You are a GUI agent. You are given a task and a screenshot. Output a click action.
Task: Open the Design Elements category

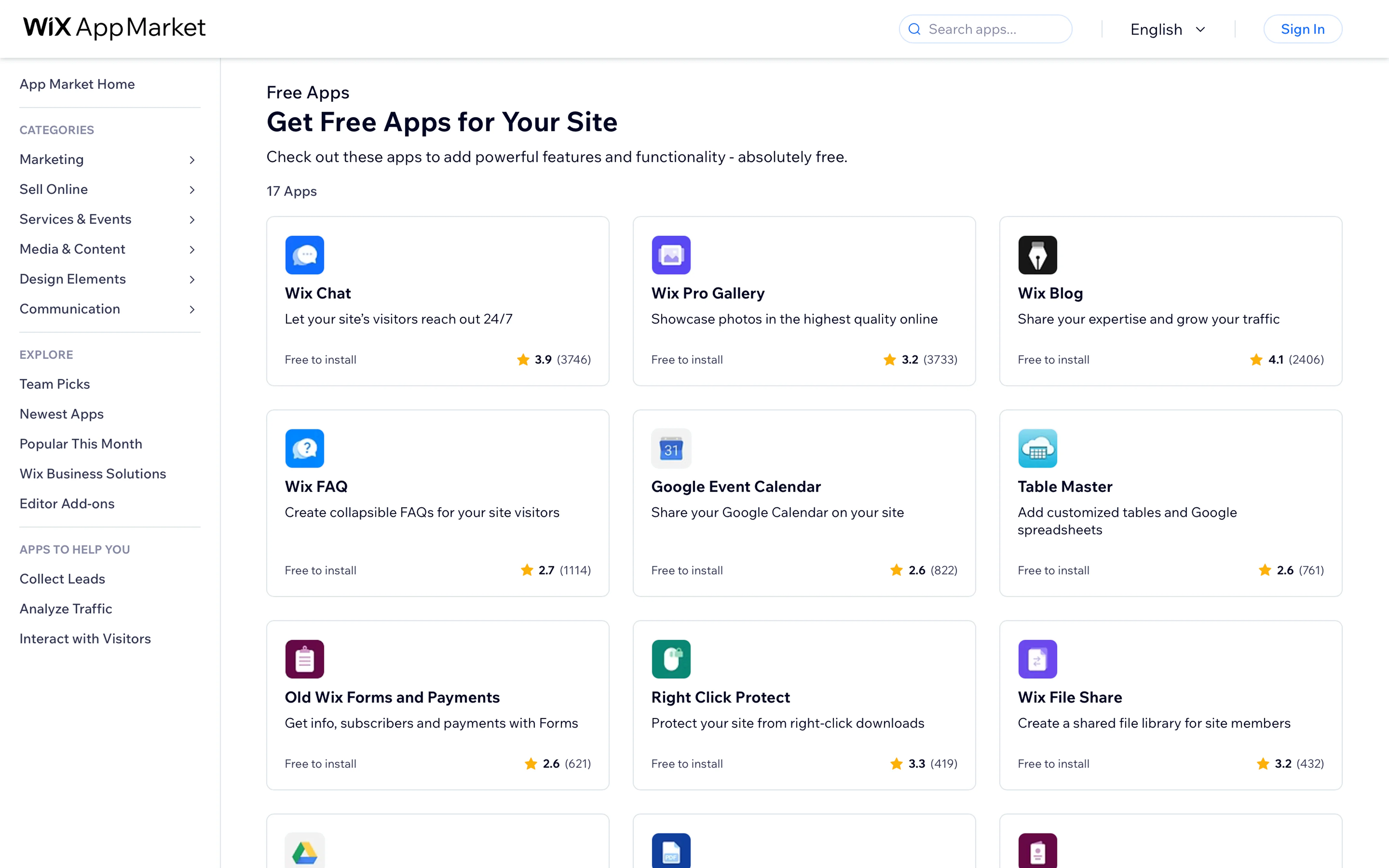pos(72,278)
